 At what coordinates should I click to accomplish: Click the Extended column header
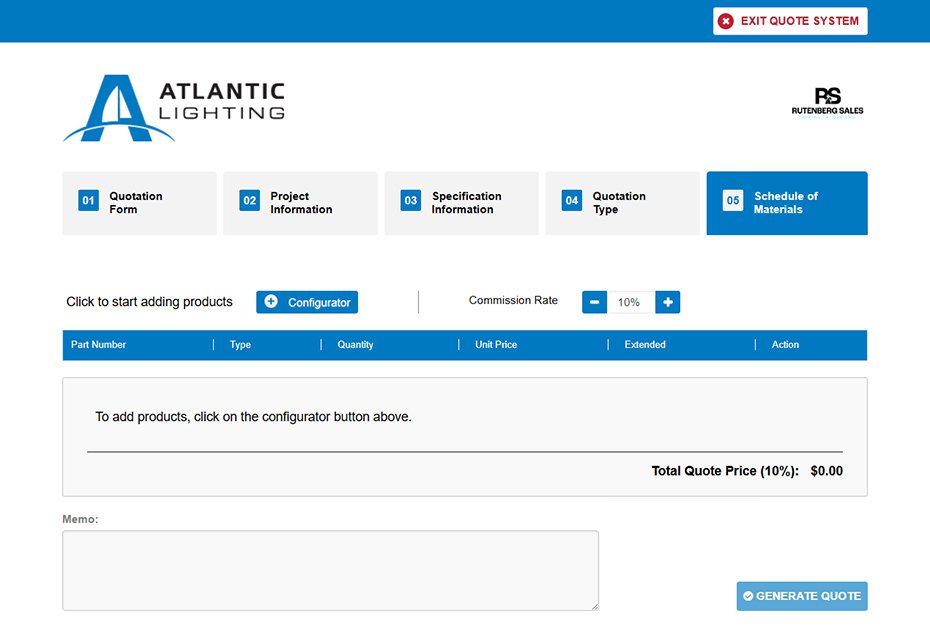pos(645,345)
